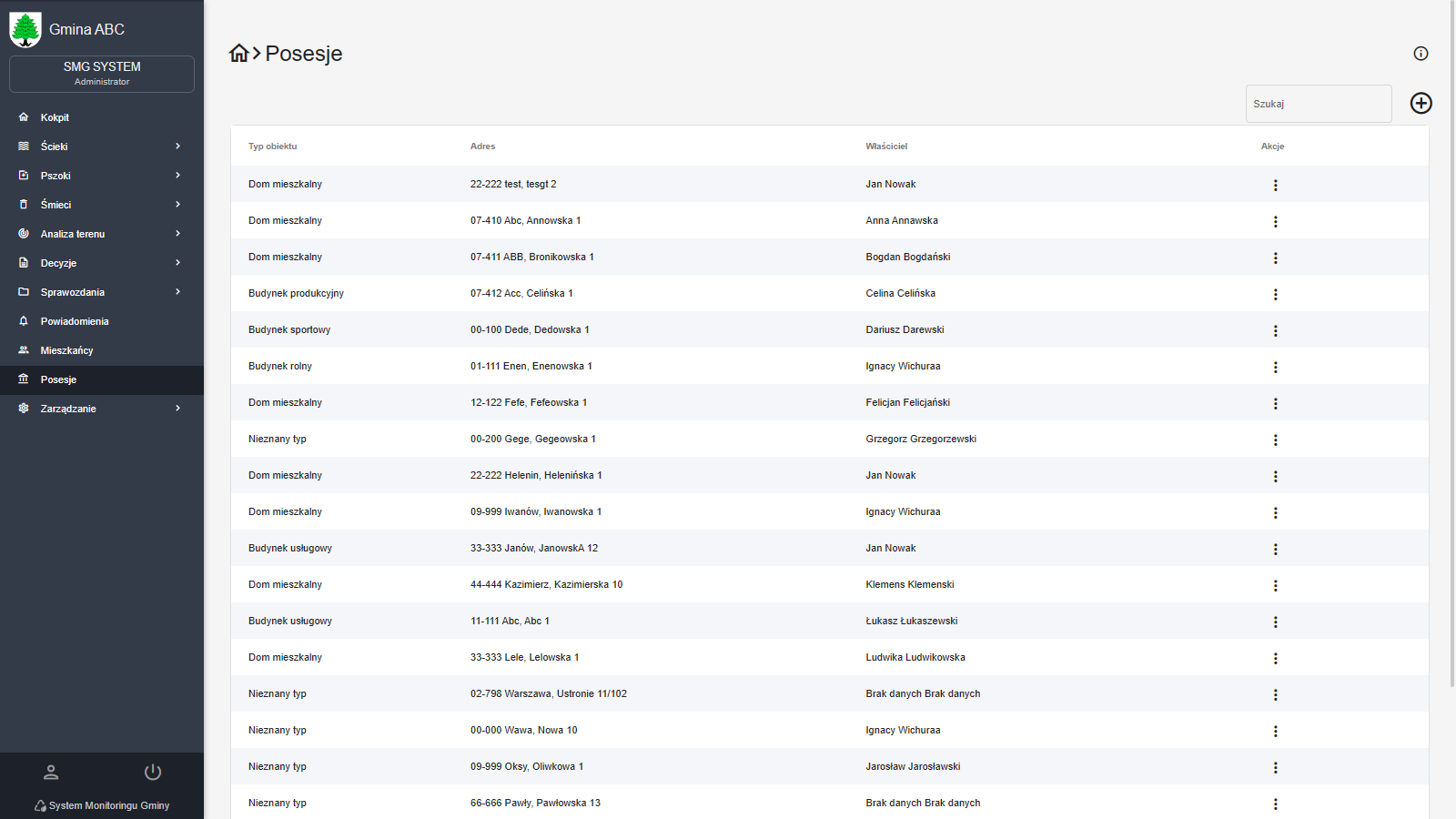The height and width of the screenshot is (819, 1456).
Task: Open the user profile icon in sidebar footer
Action: click(51, 773)
